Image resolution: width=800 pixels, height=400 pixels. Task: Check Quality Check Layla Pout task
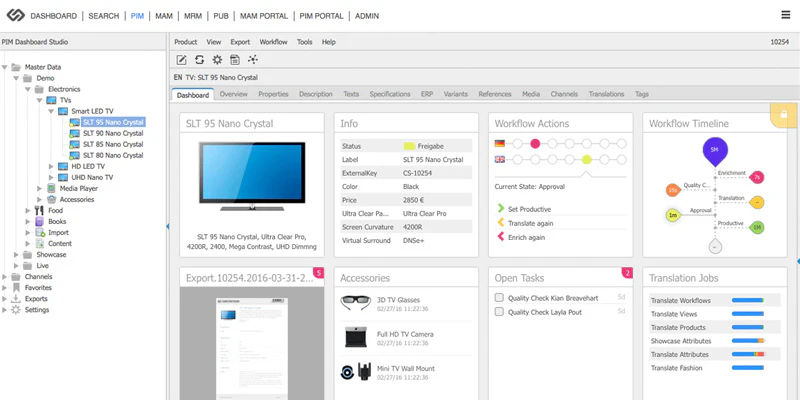(499, 312)
